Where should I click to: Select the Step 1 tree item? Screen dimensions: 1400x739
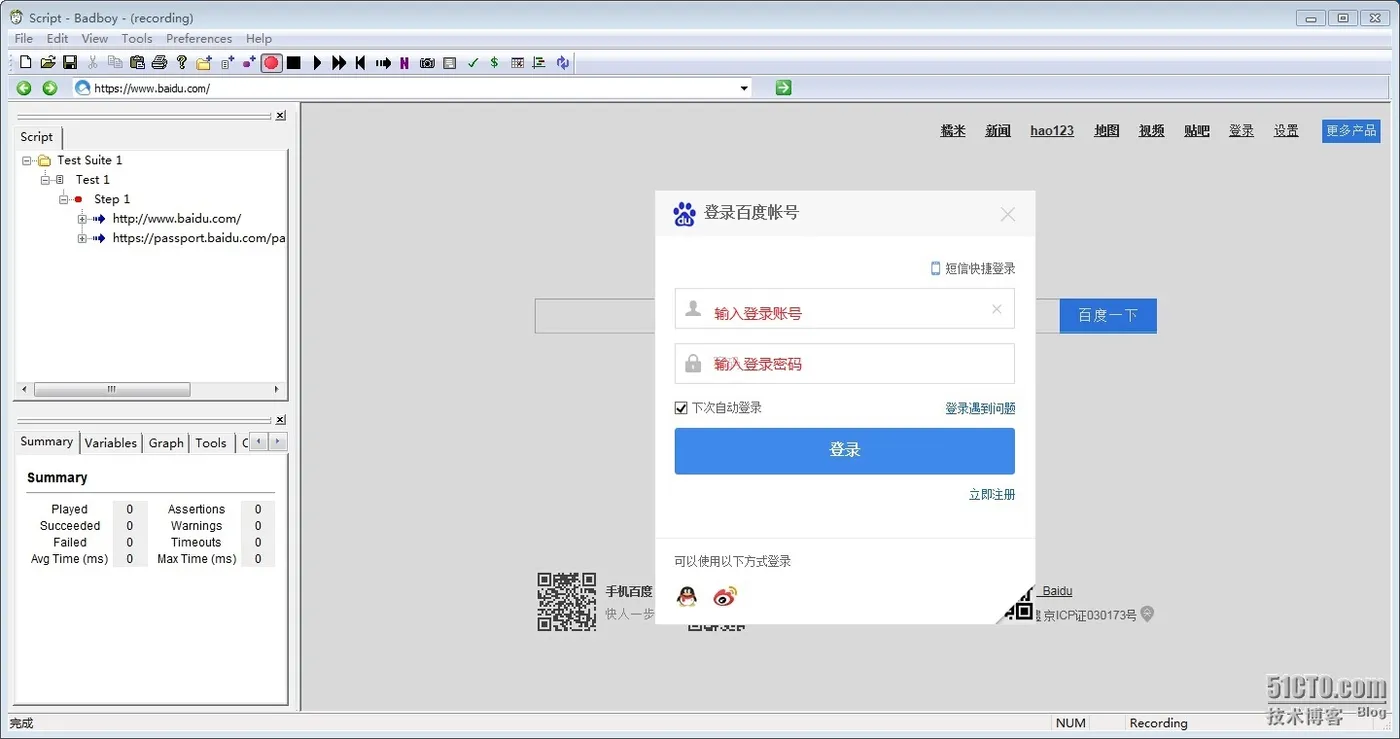(x=112, y=199)
